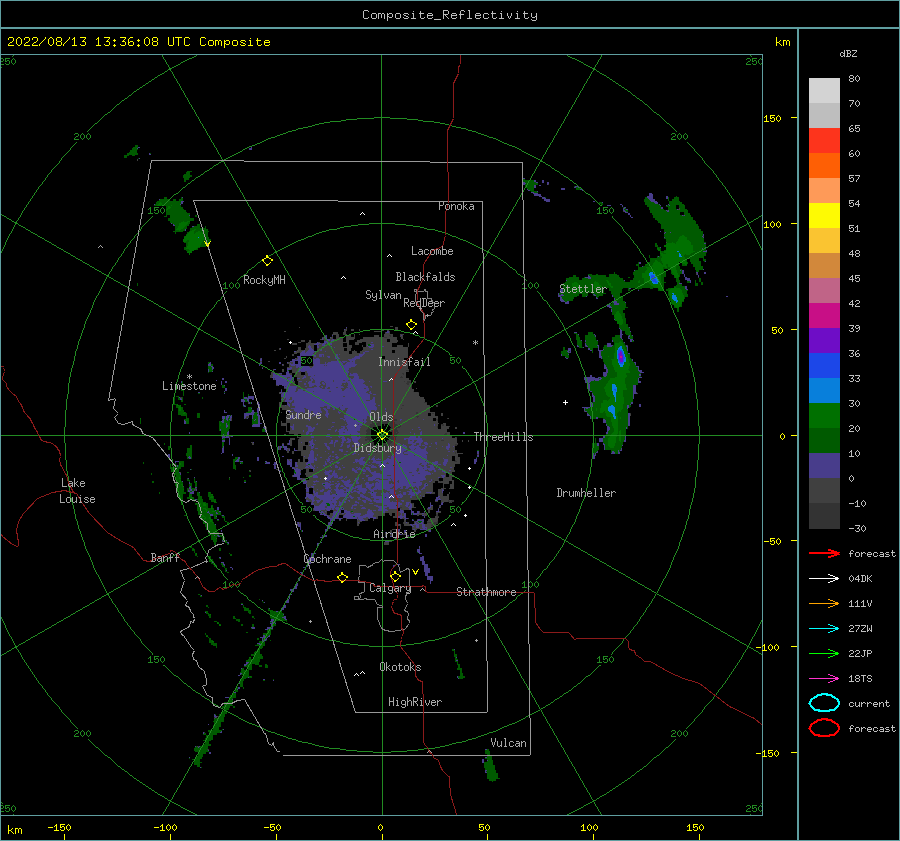This screenshot has height=841, width=900.
Task: Click the RockyMH label
Action: (264, 280)
